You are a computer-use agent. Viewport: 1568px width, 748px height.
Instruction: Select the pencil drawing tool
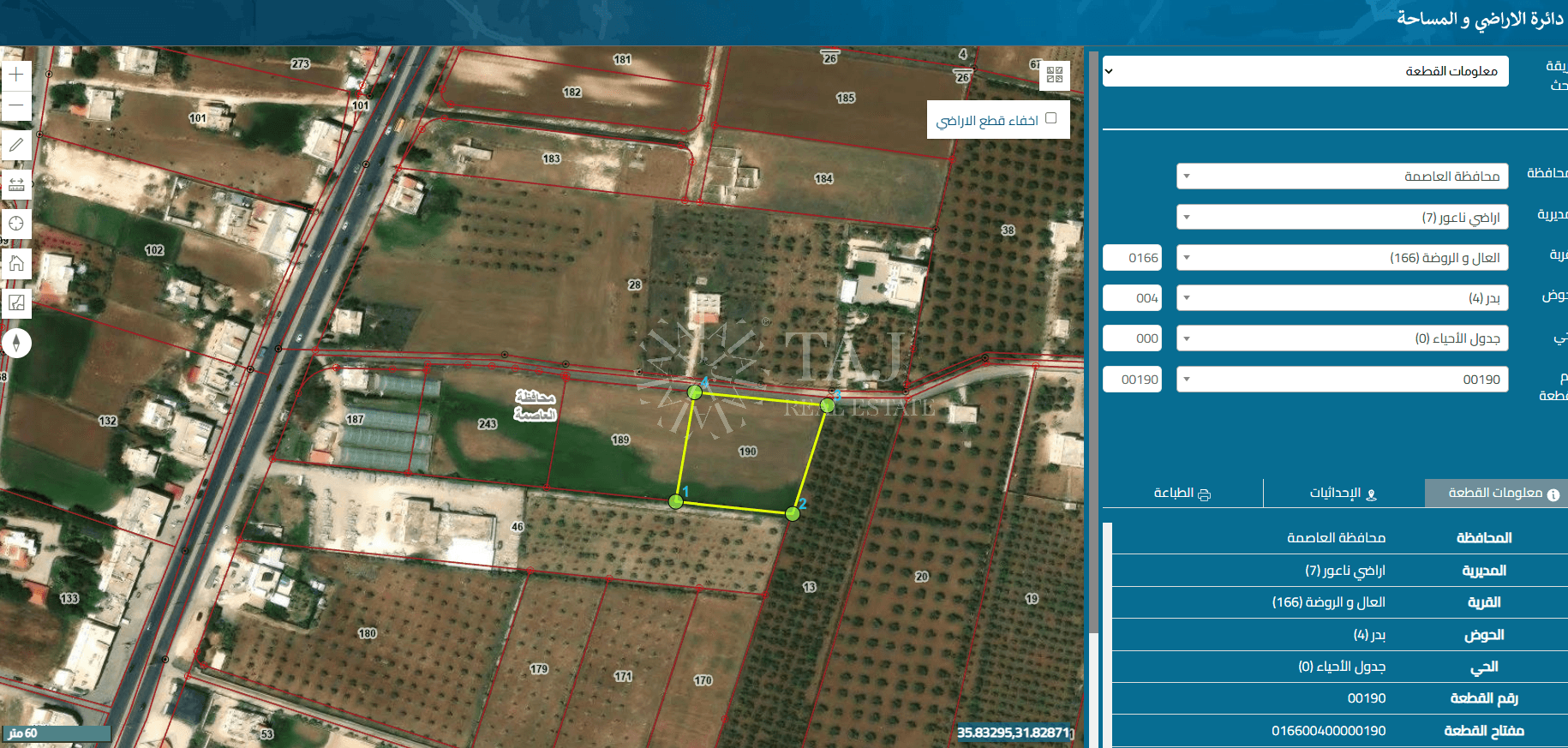coord(16,145)
